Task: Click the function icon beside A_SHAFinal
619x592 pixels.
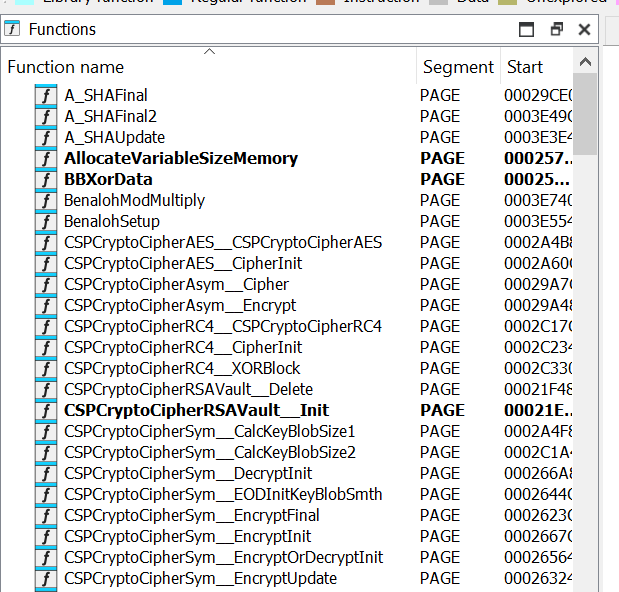Action: [x=46, y=96]
